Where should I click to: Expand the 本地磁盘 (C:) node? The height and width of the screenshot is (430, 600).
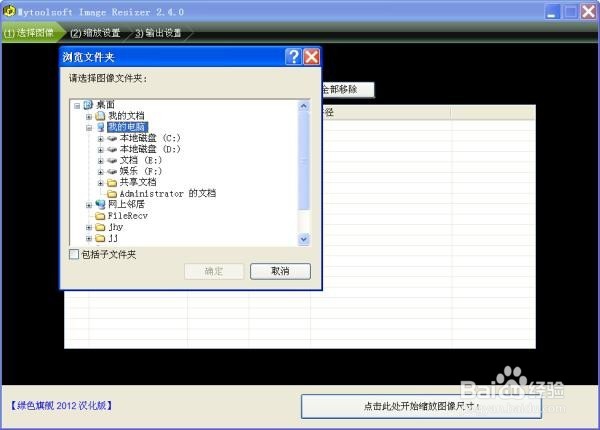(101, 139)
